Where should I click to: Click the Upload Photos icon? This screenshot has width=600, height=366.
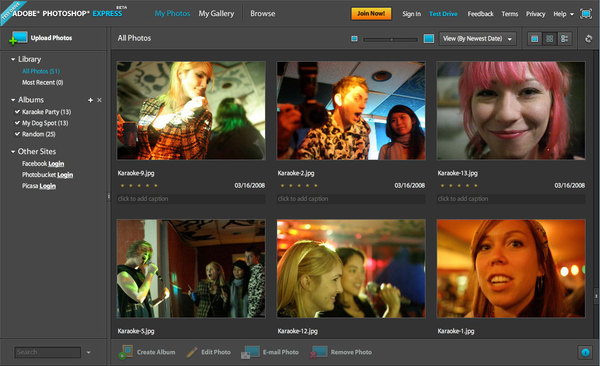coord(18,38)
